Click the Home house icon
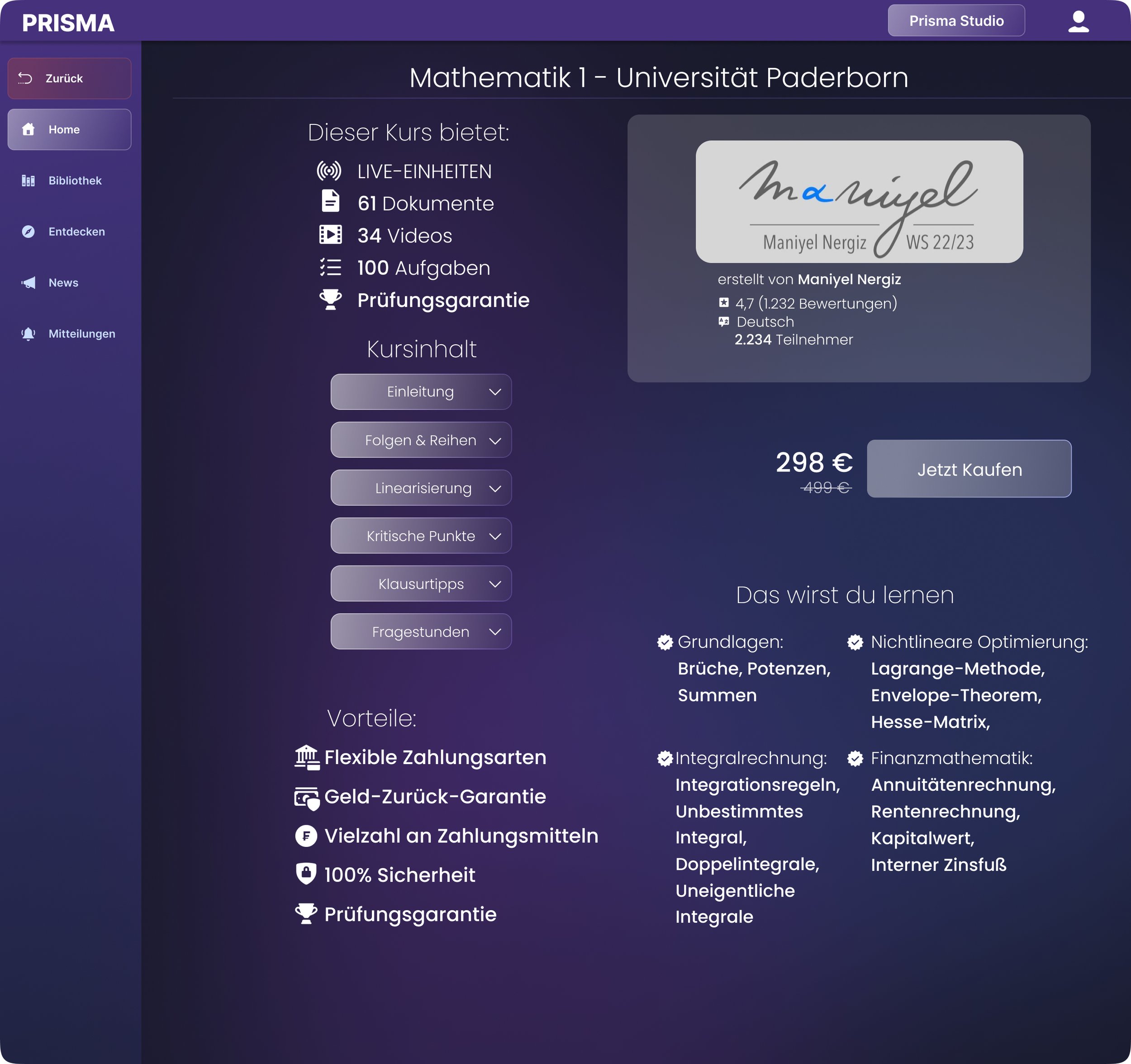The image size is (1131, 1064). [x=29, y=129]
